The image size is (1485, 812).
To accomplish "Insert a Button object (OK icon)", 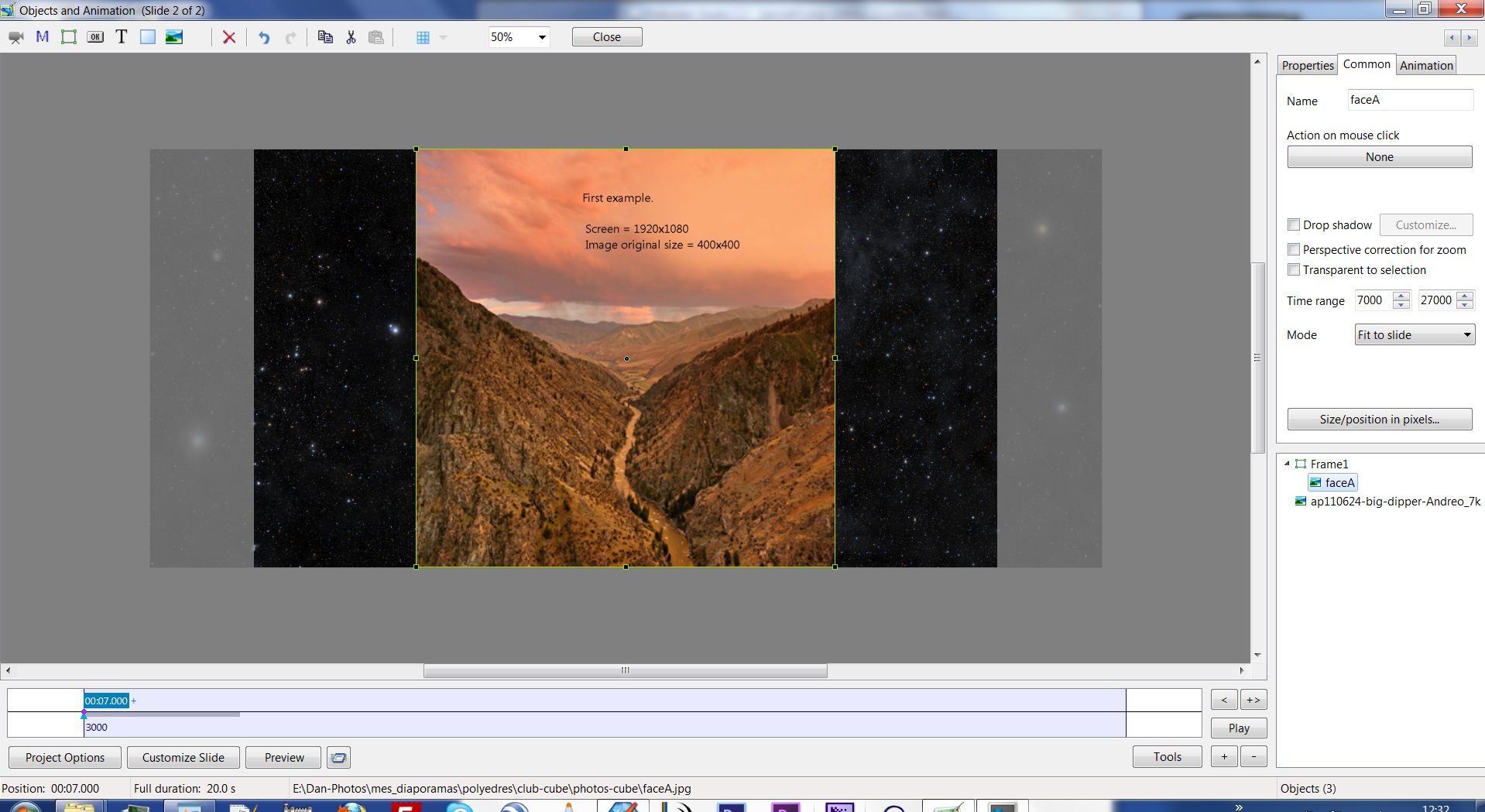I will [95, 37].
